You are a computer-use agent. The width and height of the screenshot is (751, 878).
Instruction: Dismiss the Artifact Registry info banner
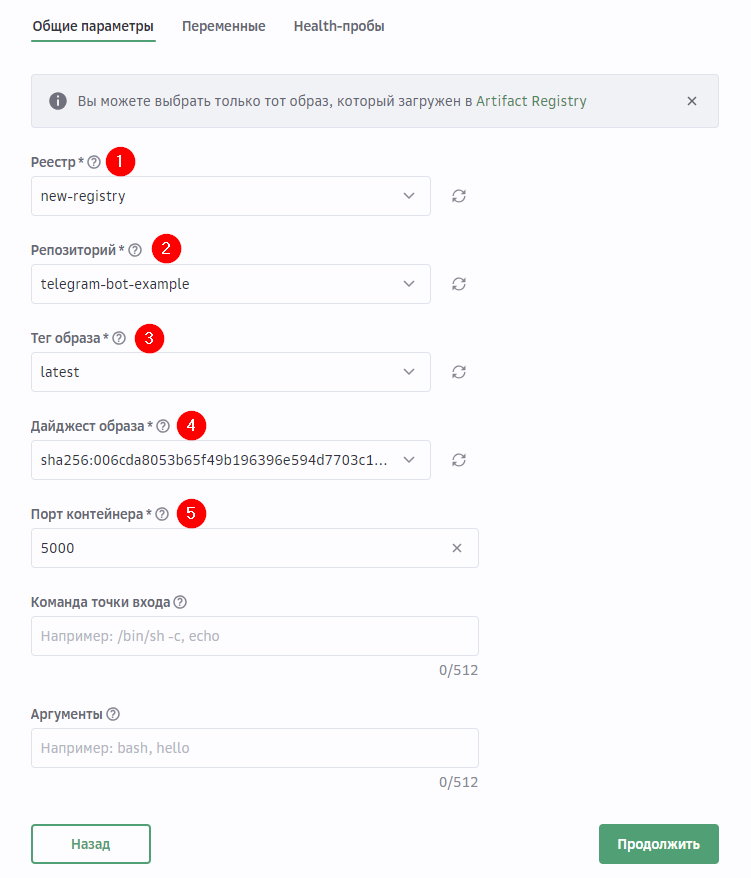click(x=691, y=101)
